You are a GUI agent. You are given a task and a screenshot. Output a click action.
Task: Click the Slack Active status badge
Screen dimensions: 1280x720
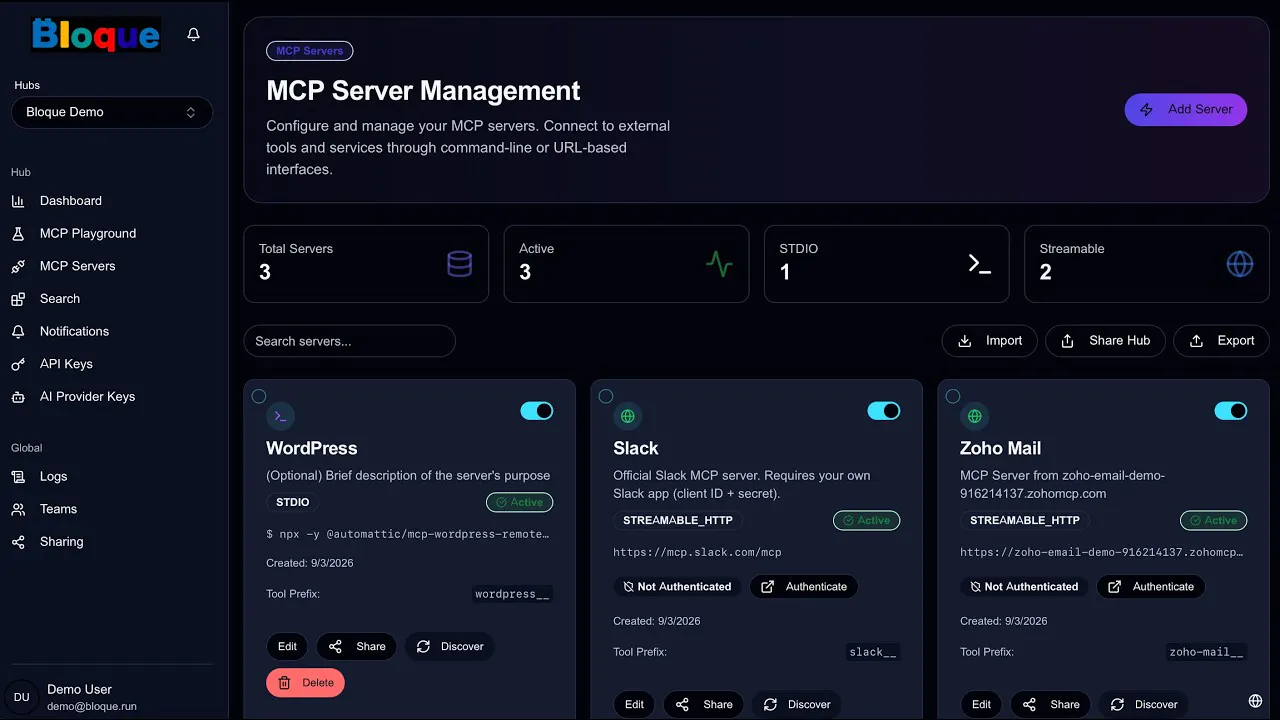point(866,521)
